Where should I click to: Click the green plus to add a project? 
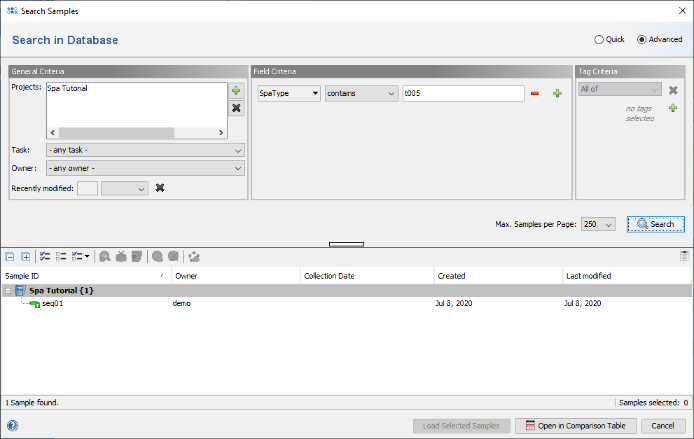[x=236, y=90]
